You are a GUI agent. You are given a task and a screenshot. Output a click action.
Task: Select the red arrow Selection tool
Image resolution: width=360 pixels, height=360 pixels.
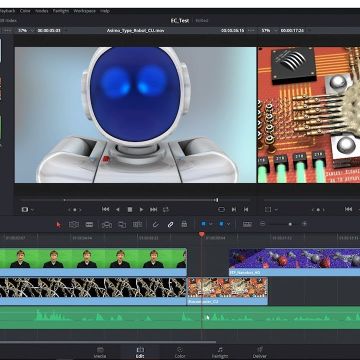pos(59,224)
